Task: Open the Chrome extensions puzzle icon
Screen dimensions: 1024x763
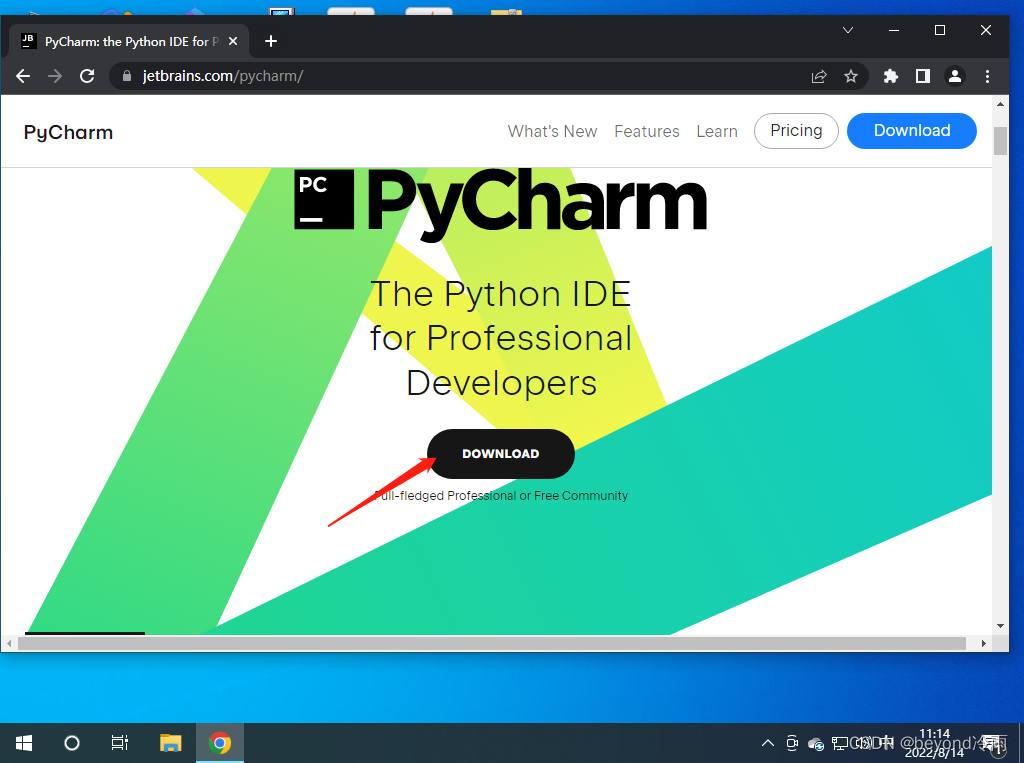Action: 891,76
